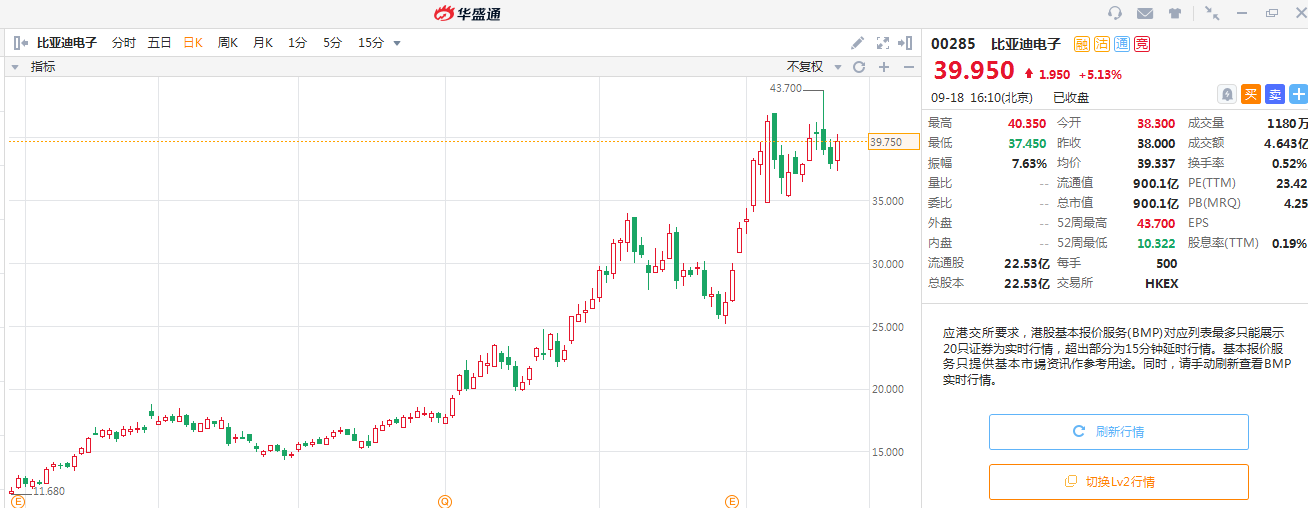This screenshot has height=508, width=1308.
Task: Switch to 15分 fifteen-minute chart
Action: pyautogui.click(x=371, y=43)
